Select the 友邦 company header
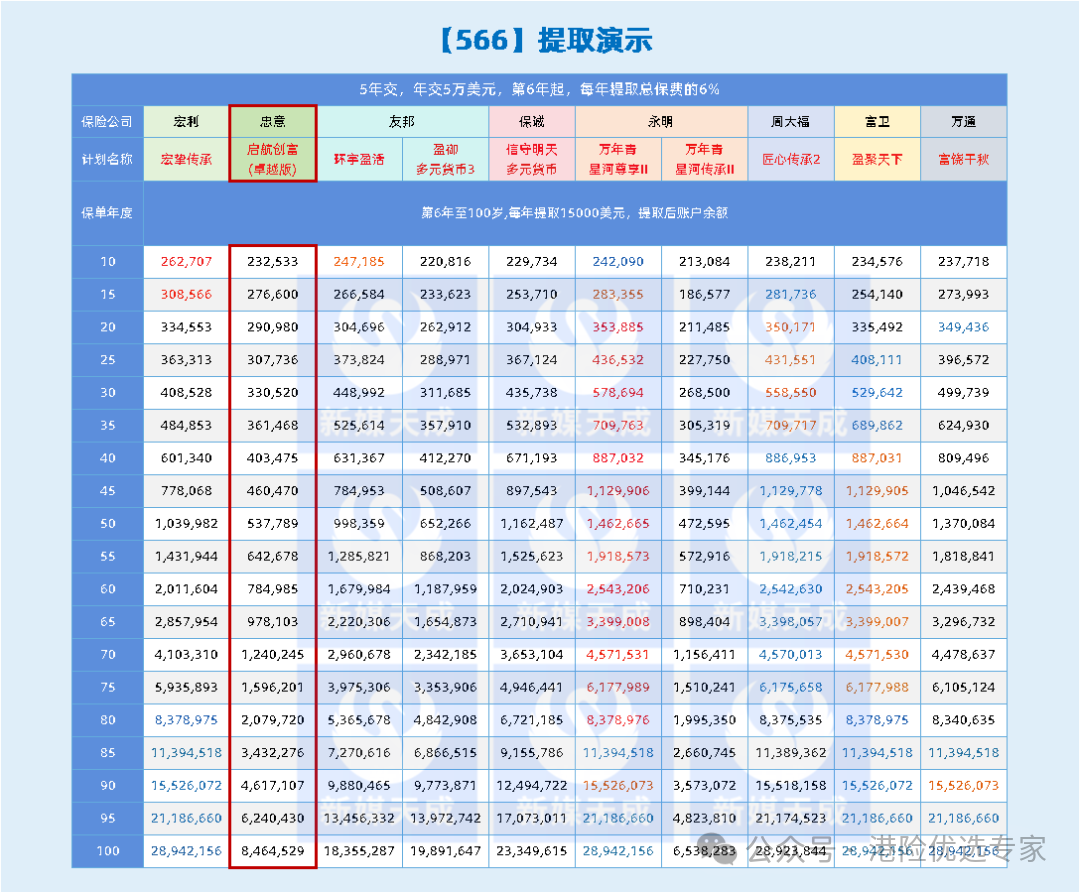 (402, 122)
